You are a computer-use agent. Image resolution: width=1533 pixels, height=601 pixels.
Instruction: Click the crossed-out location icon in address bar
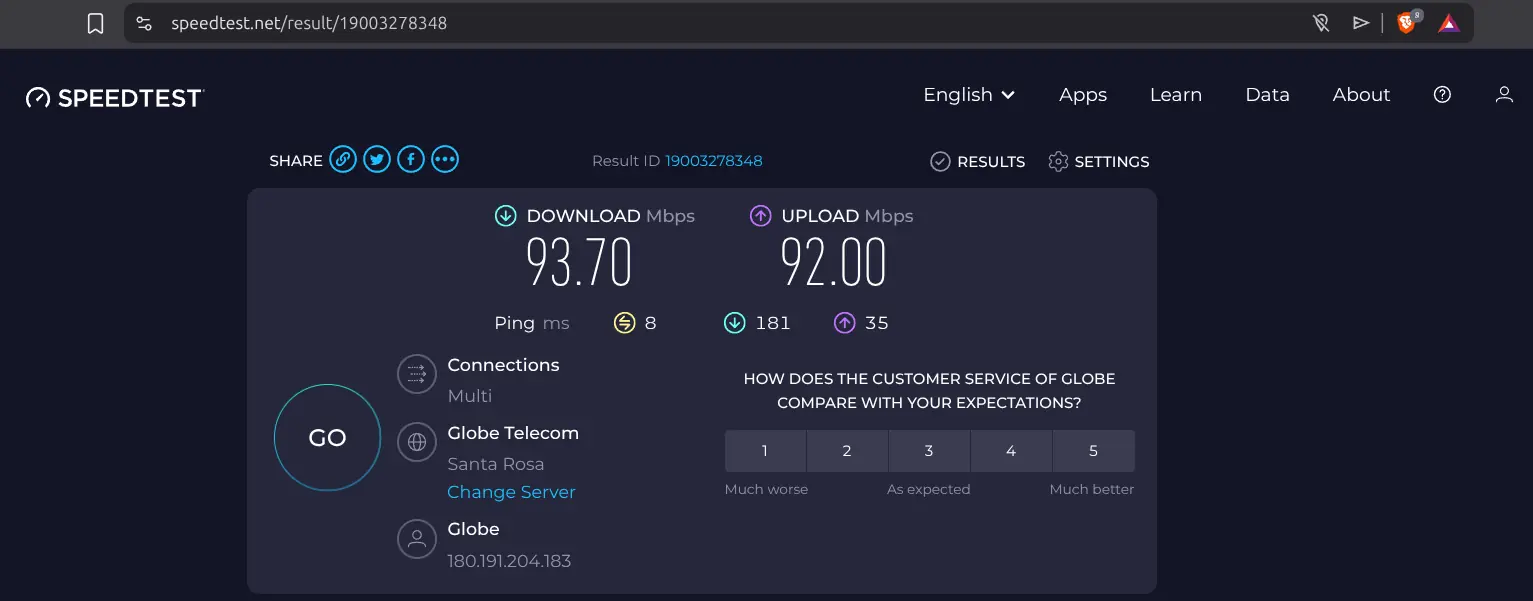coord(1321,23)
